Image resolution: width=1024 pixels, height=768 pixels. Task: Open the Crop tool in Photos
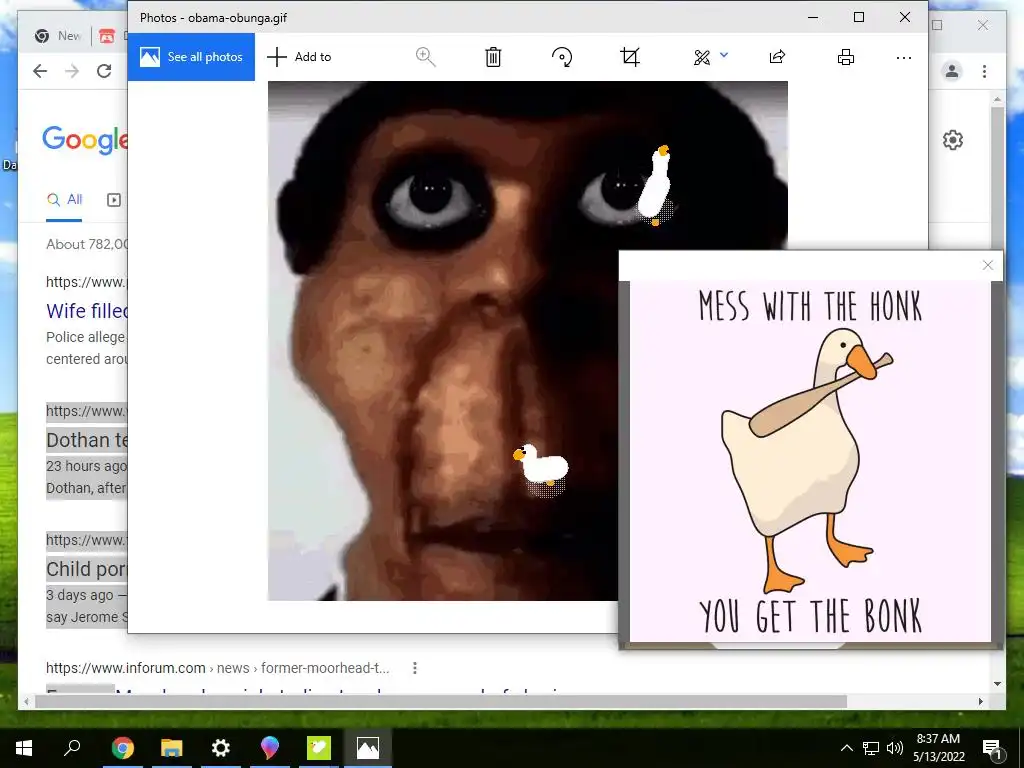point(630,57)
